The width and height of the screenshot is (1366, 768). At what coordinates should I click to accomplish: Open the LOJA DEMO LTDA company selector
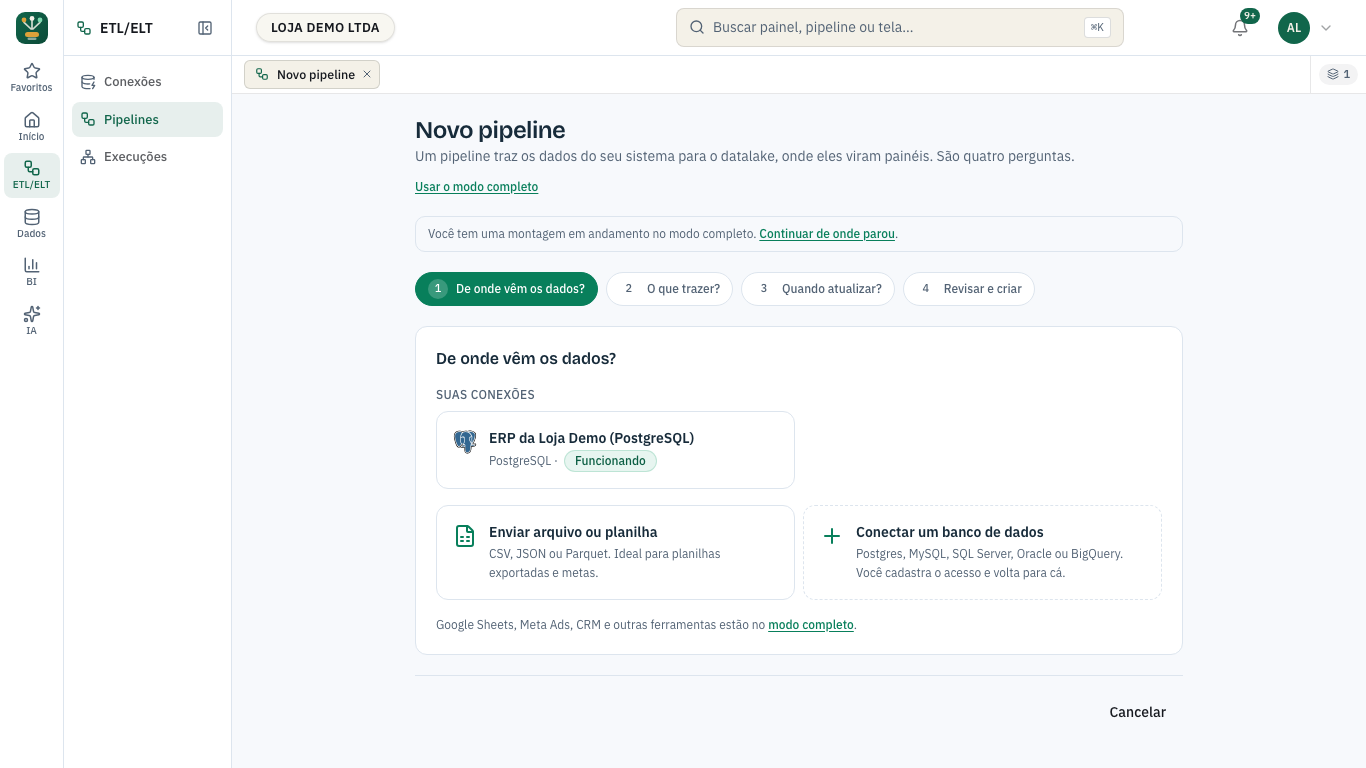[x=325, y=28]
